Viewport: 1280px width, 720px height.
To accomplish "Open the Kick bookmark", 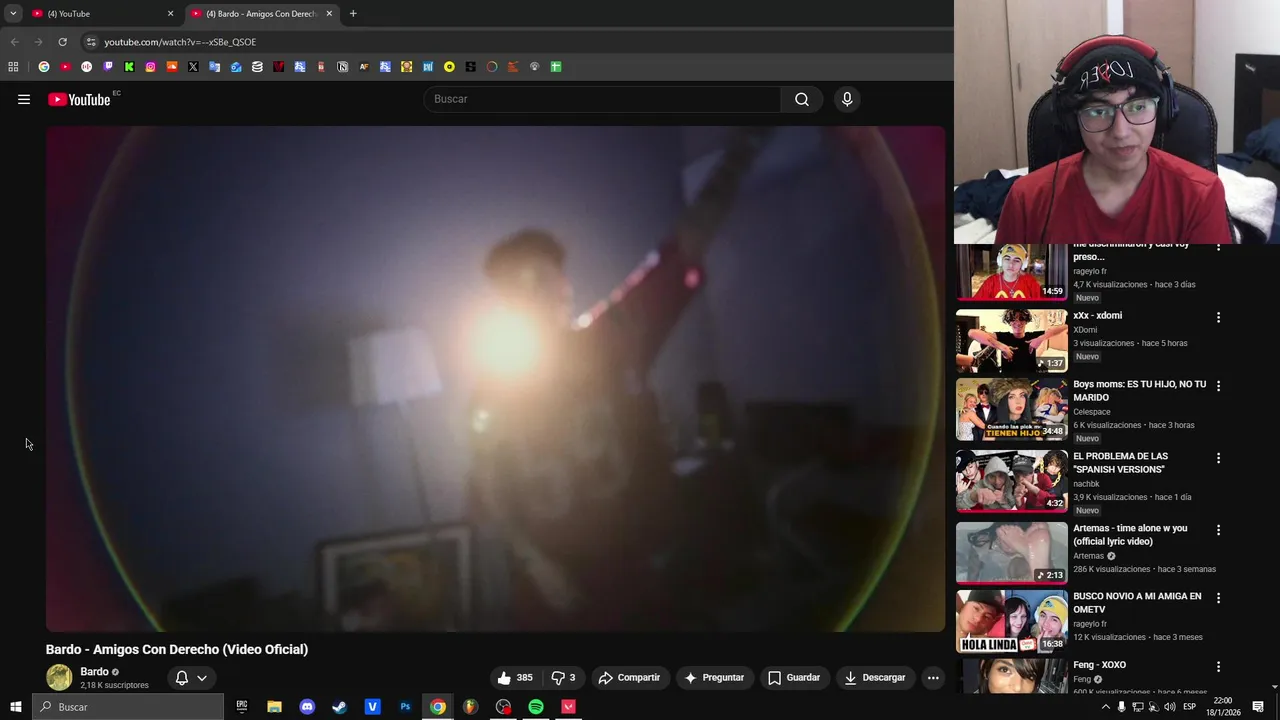I will click(x=129, y=67).
